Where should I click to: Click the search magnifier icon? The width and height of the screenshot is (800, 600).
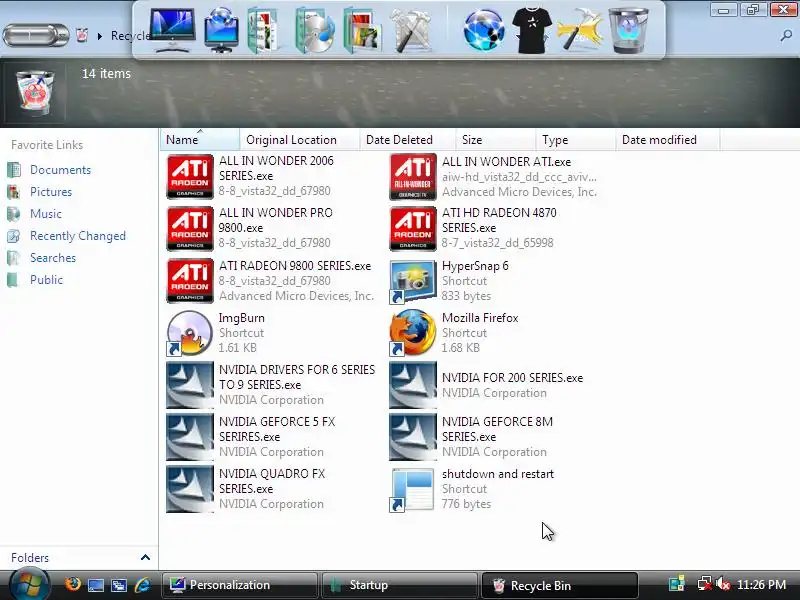[786, 35]
